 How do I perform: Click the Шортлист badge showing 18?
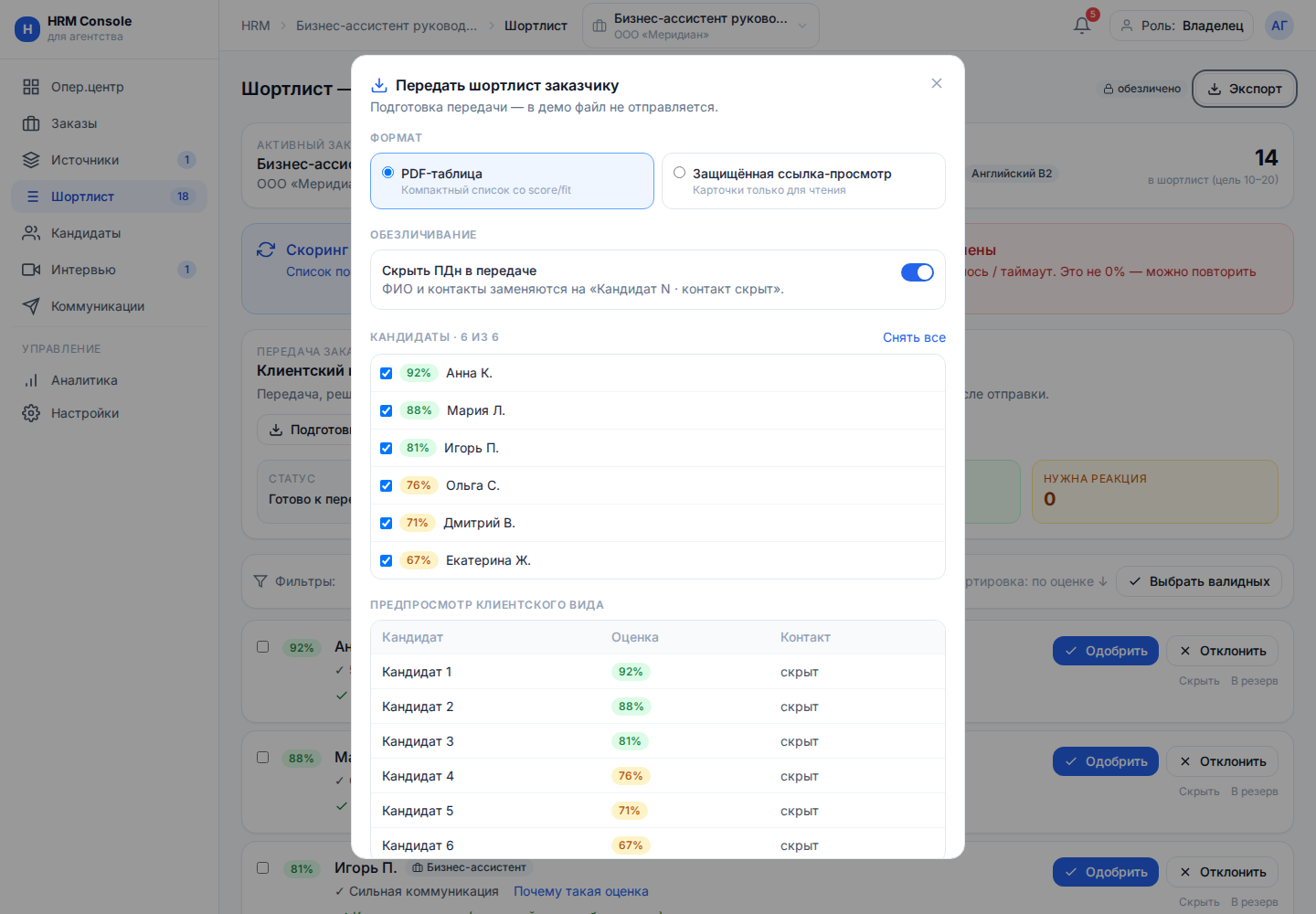point(183,197)
